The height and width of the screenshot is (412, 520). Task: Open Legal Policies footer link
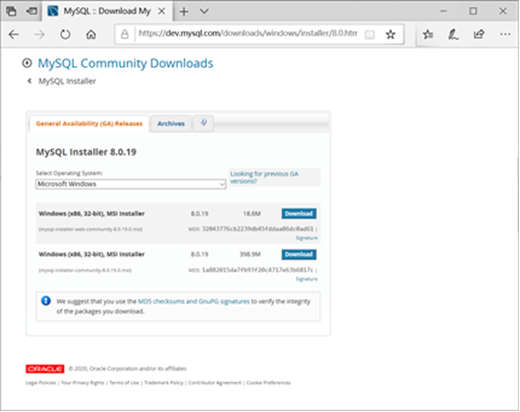41,383
